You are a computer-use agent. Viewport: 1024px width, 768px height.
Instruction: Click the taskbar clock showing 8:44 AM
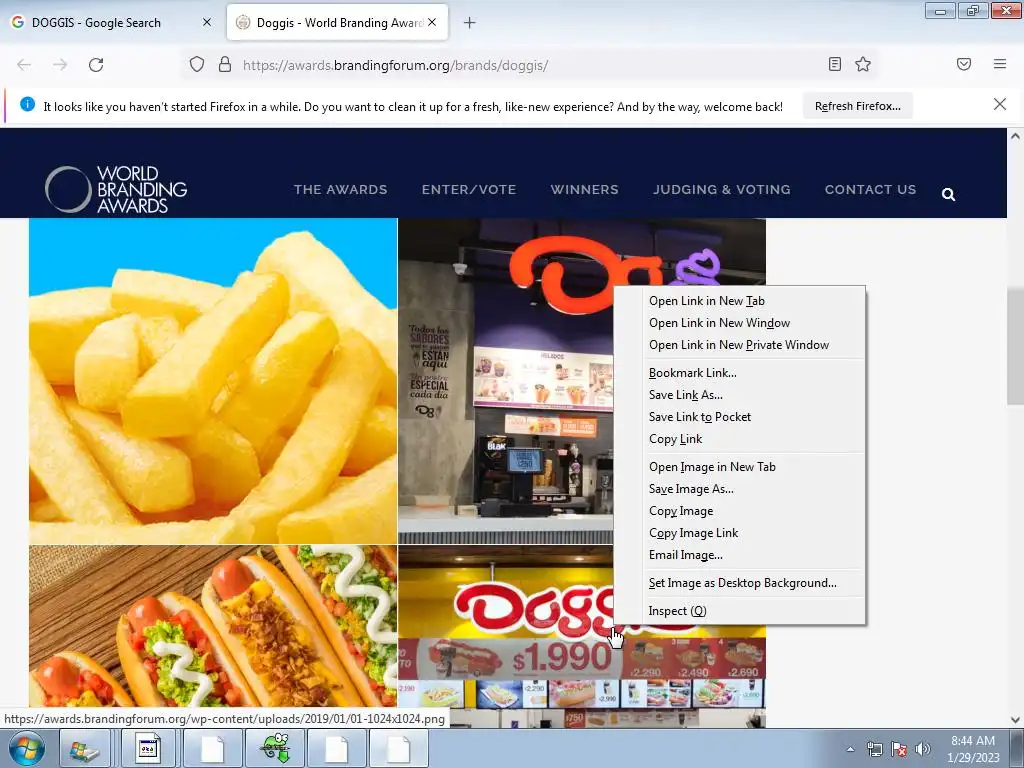(x=973, y=749)
